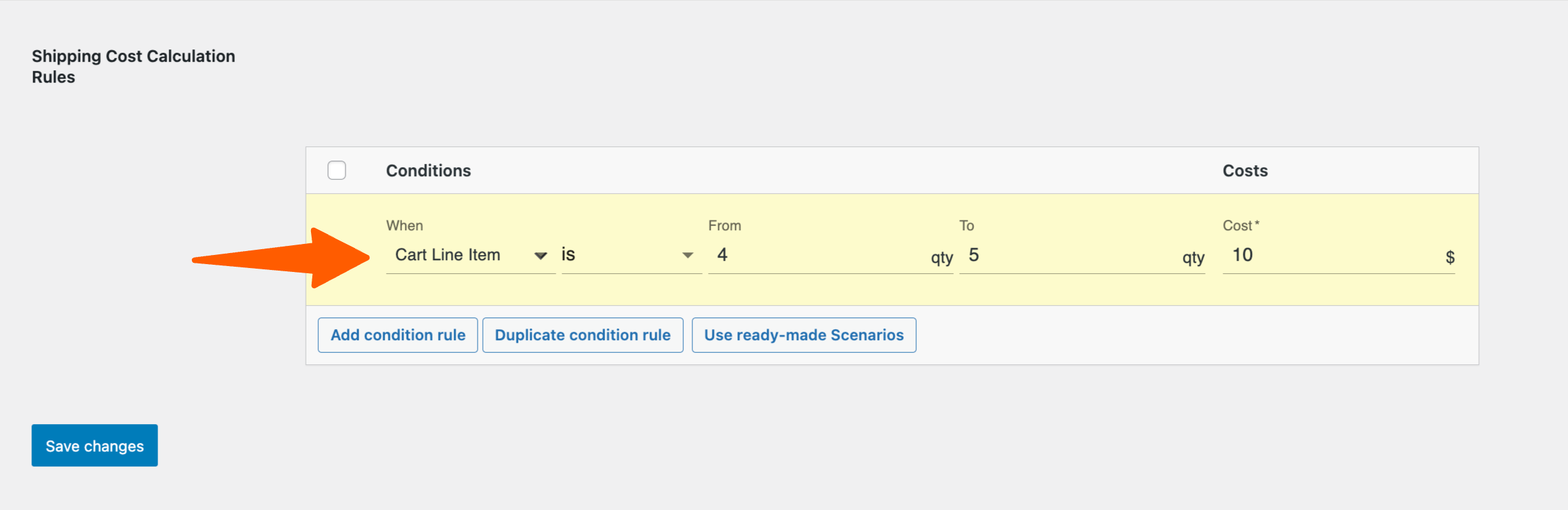Use ready-made Scenarios

(x=804, y=335)
